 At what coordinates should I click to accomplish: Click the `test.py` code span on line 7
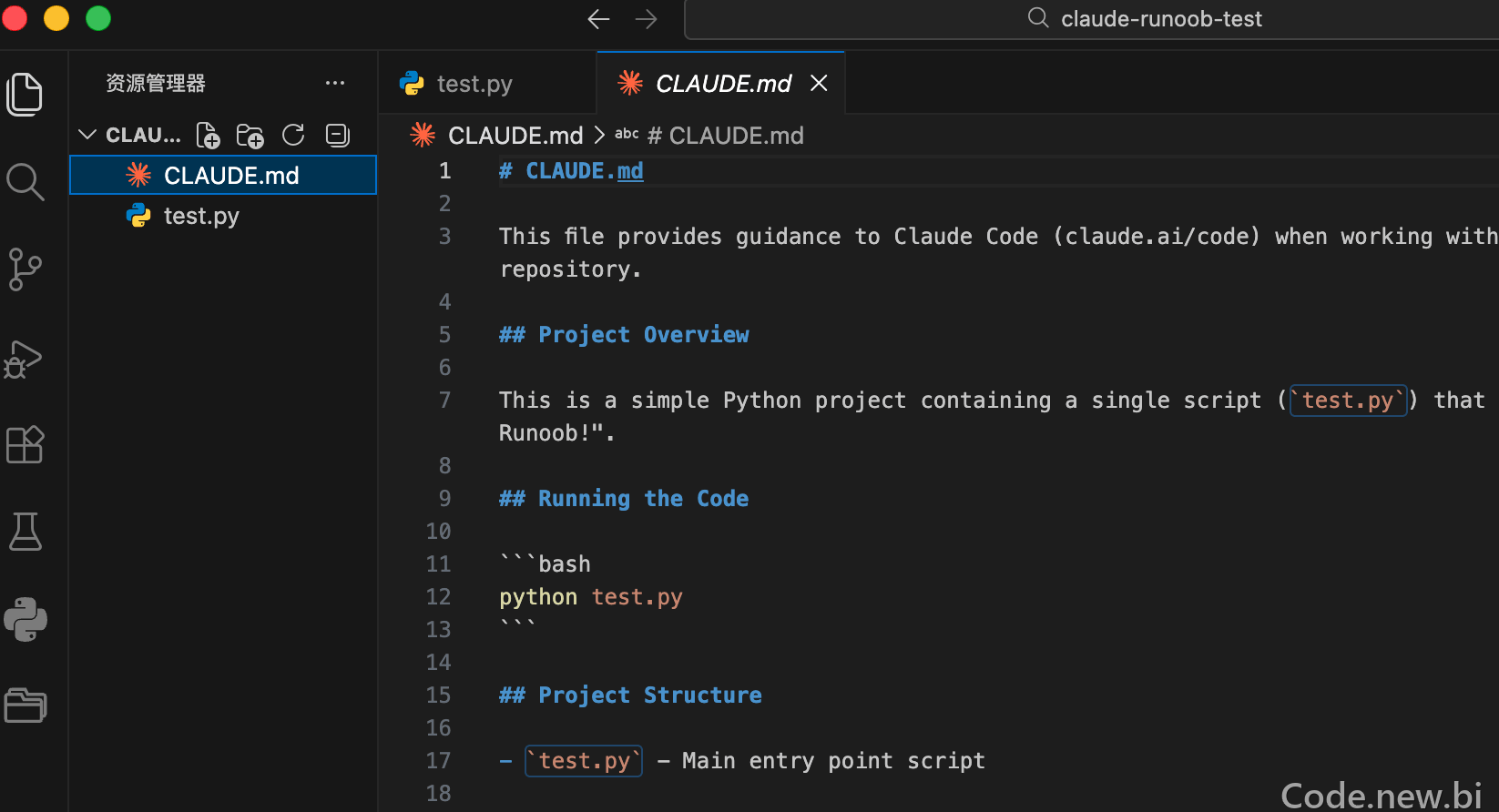[x=1348, y=401]
